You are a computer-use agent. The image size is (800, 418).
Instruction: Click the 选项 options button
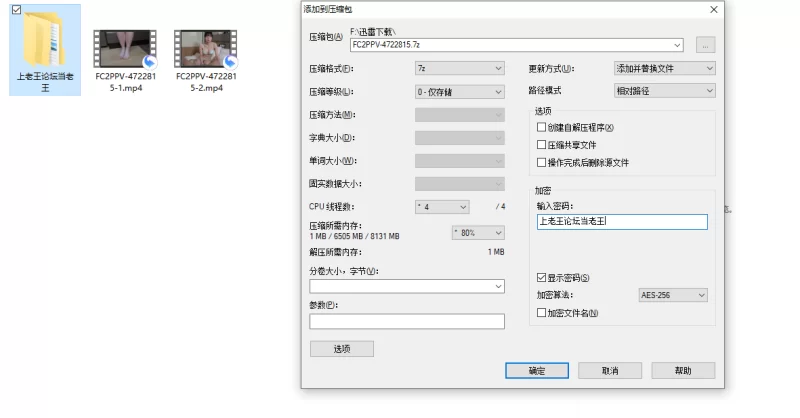341,349
